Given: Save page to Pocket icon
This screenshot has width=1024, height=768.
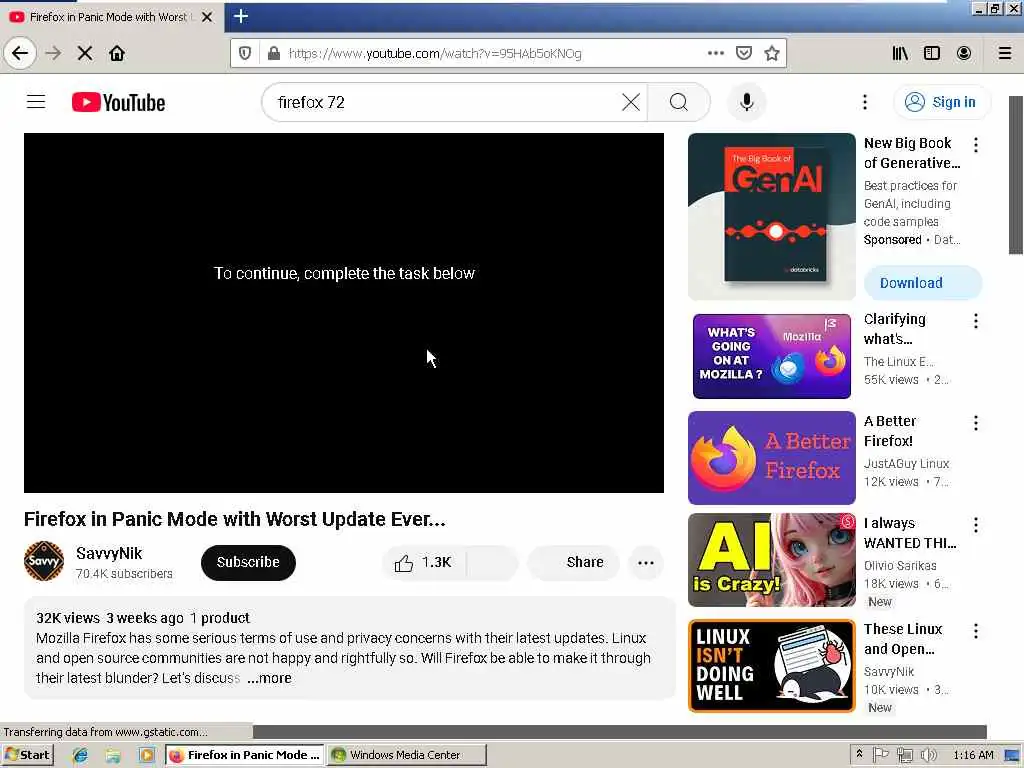Looking at the screenshot, I should pyautogui.click(x=744, y=53).
